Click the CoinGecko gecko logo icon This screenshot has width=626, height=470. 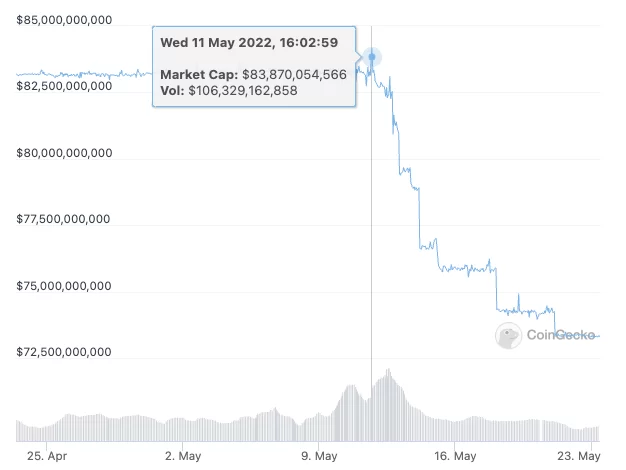tap(508, 335)
